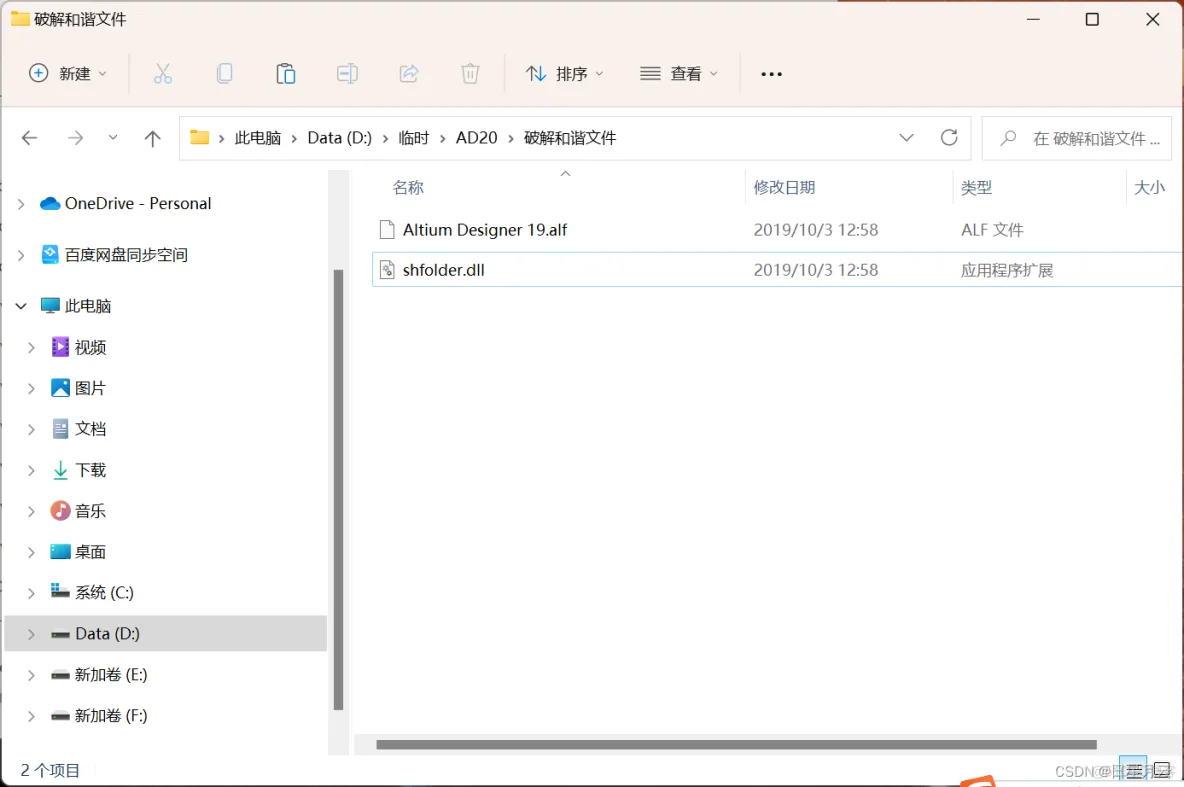Go up one folder level
Image resolution: width=1184 pixels, height=787 pixels.
153,137
